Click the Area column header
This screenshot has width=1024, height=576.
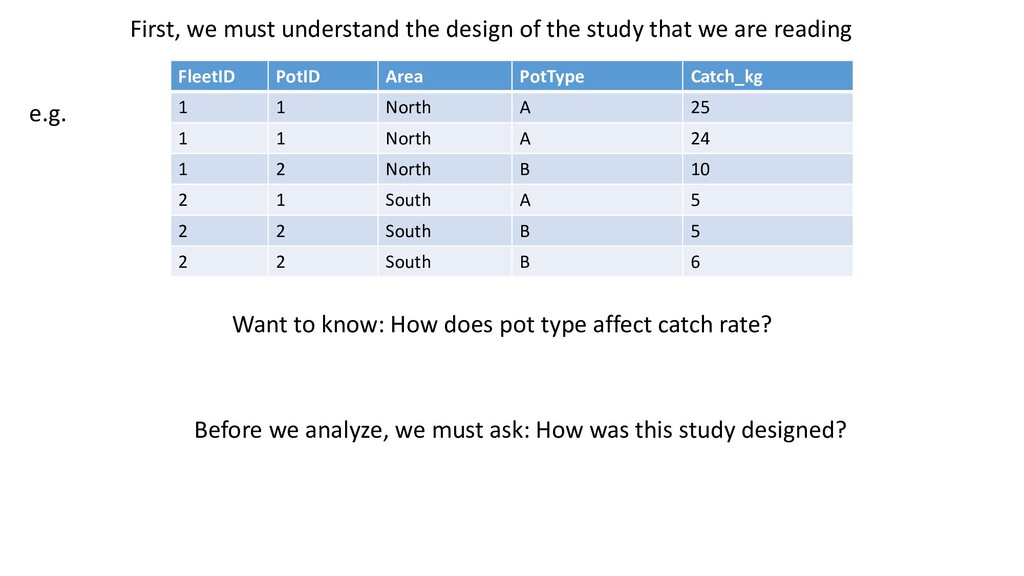pos(445,76)
